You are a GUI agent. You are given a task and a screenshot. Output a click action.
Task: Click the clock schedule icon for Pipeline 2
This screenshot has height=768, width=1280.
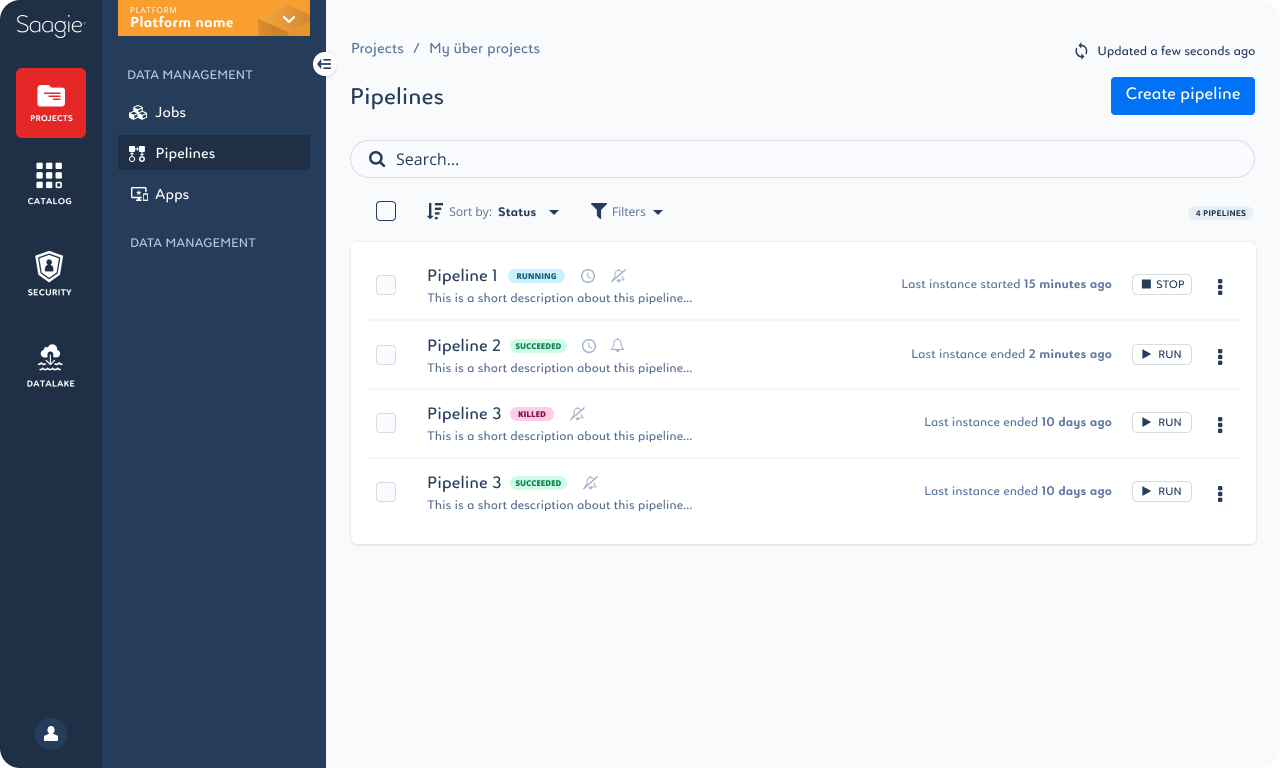pyautogui.click(x=589, y=346)
